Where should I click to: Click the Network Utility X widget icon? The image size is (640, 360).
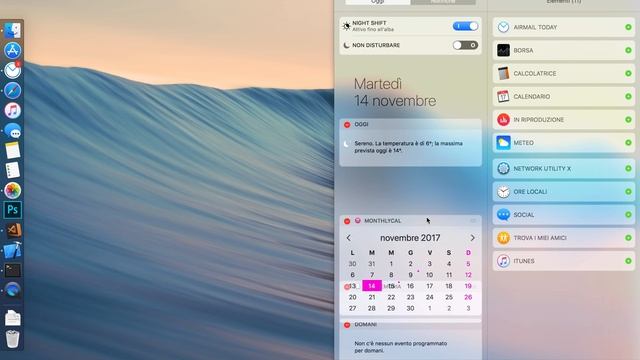click(503, 168)
